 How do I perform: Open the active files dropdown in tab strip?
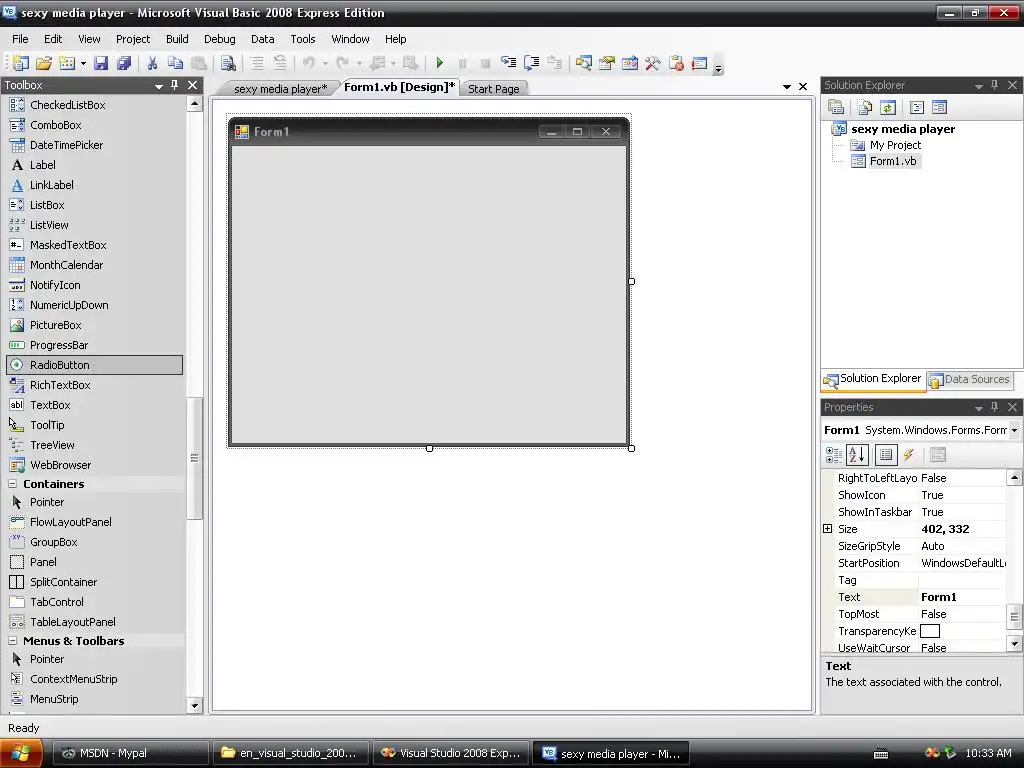click(x=786, y=87)
